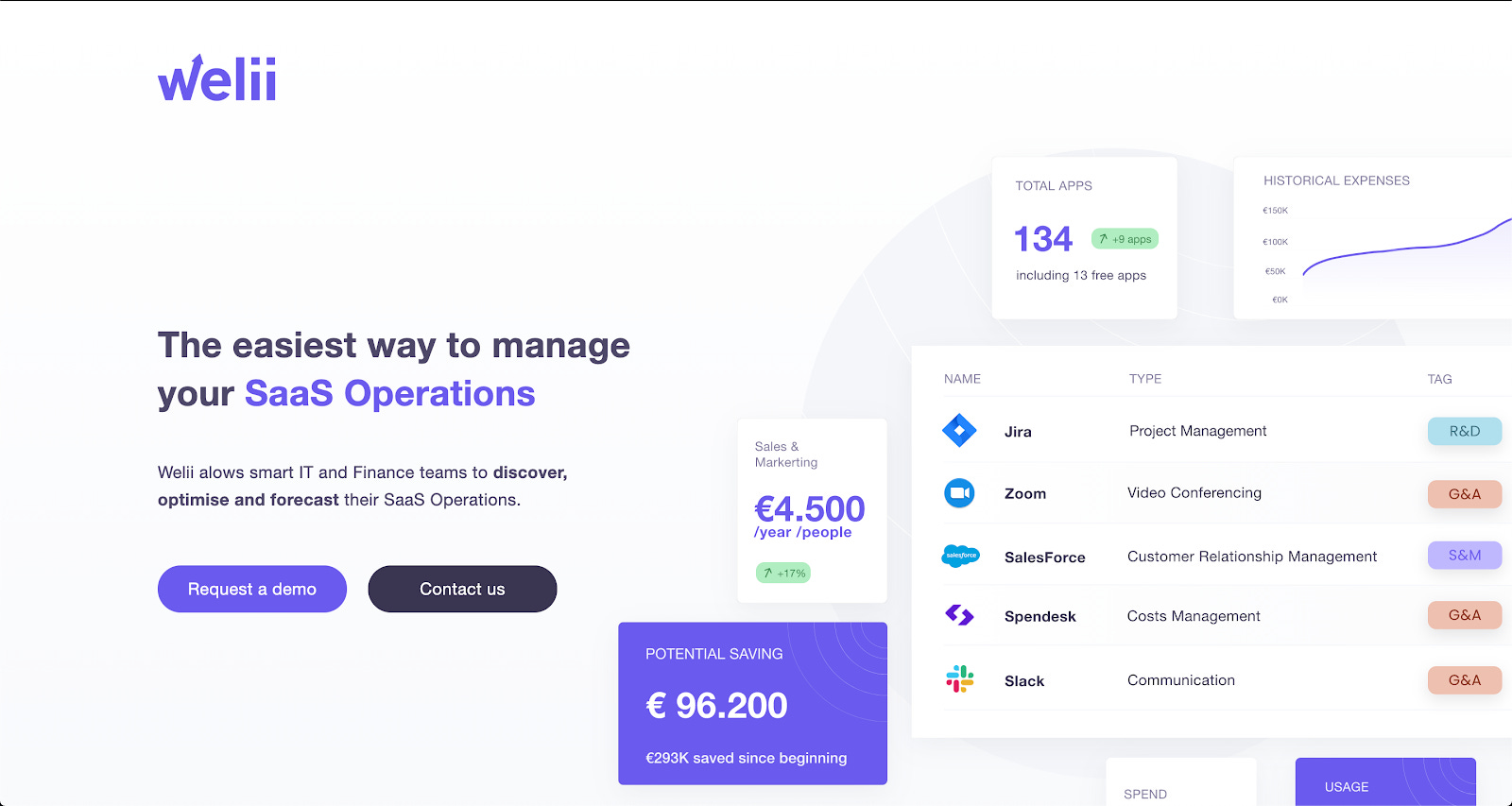Click the Jira name text

point(1018,432)
